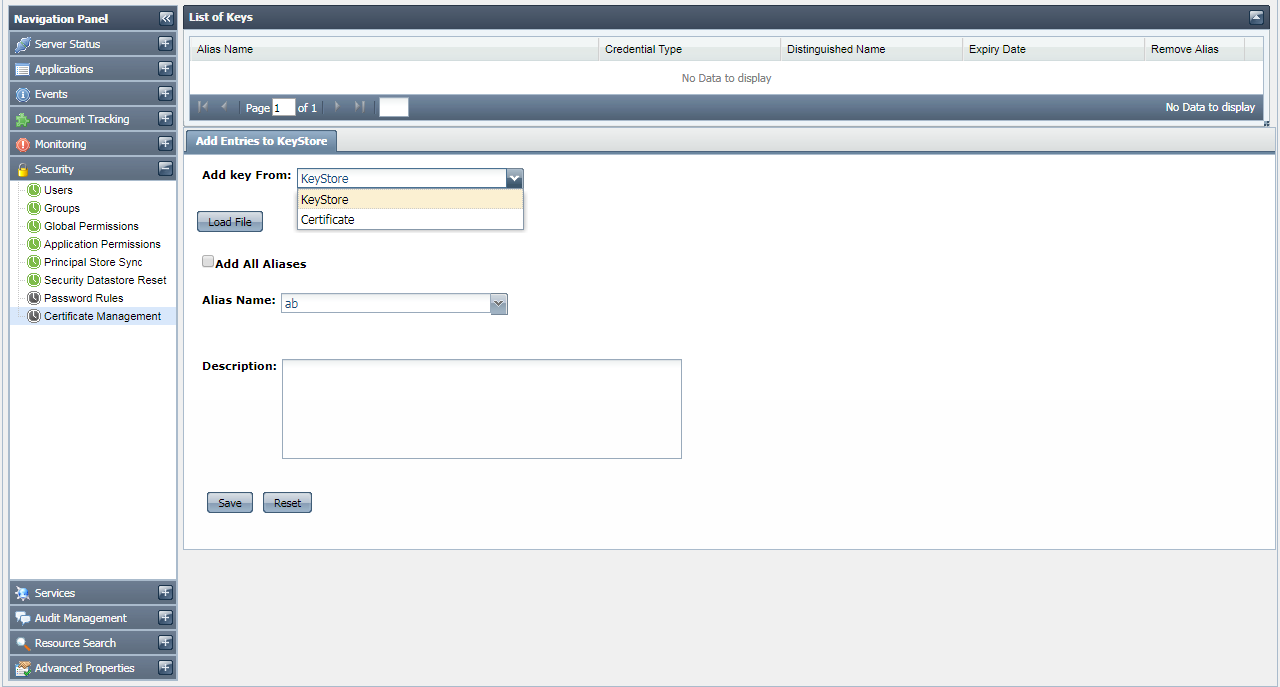Click the Document Tracking puzzle icon
Image resolution: width=1280 pixels, height=687 pixels.
pos(23,119)
